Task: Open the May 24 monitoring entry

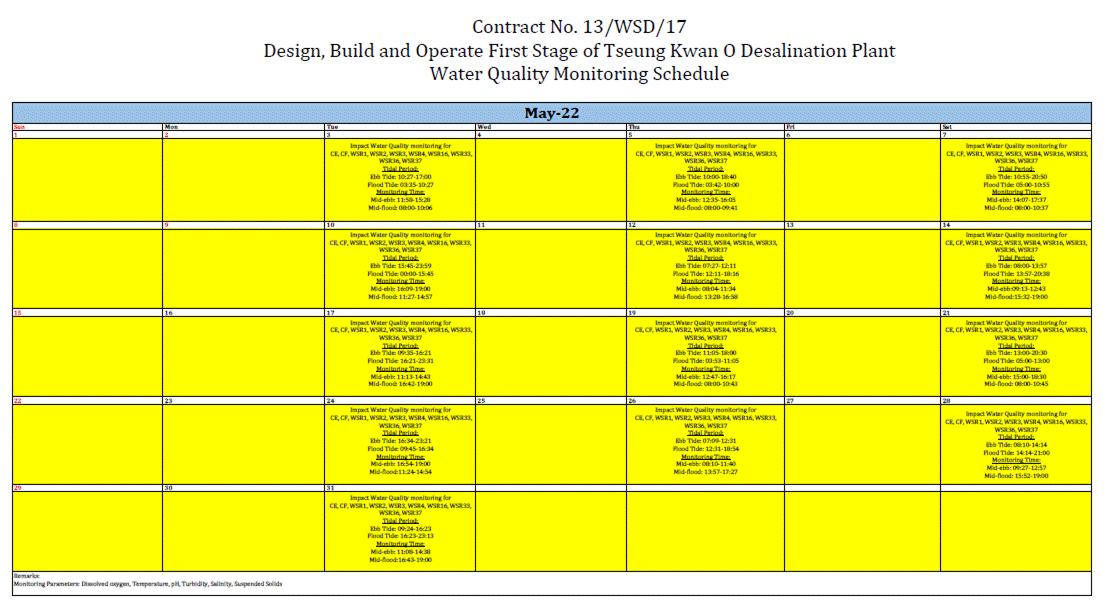Action: pyautogui.click(x=400, y=441)
